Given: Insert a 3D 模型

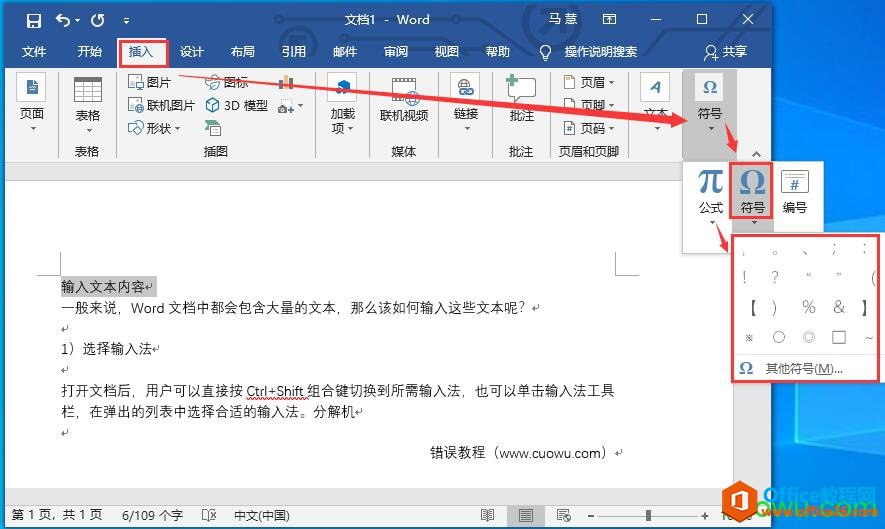Looking at the screenshot, I should 236,106.
